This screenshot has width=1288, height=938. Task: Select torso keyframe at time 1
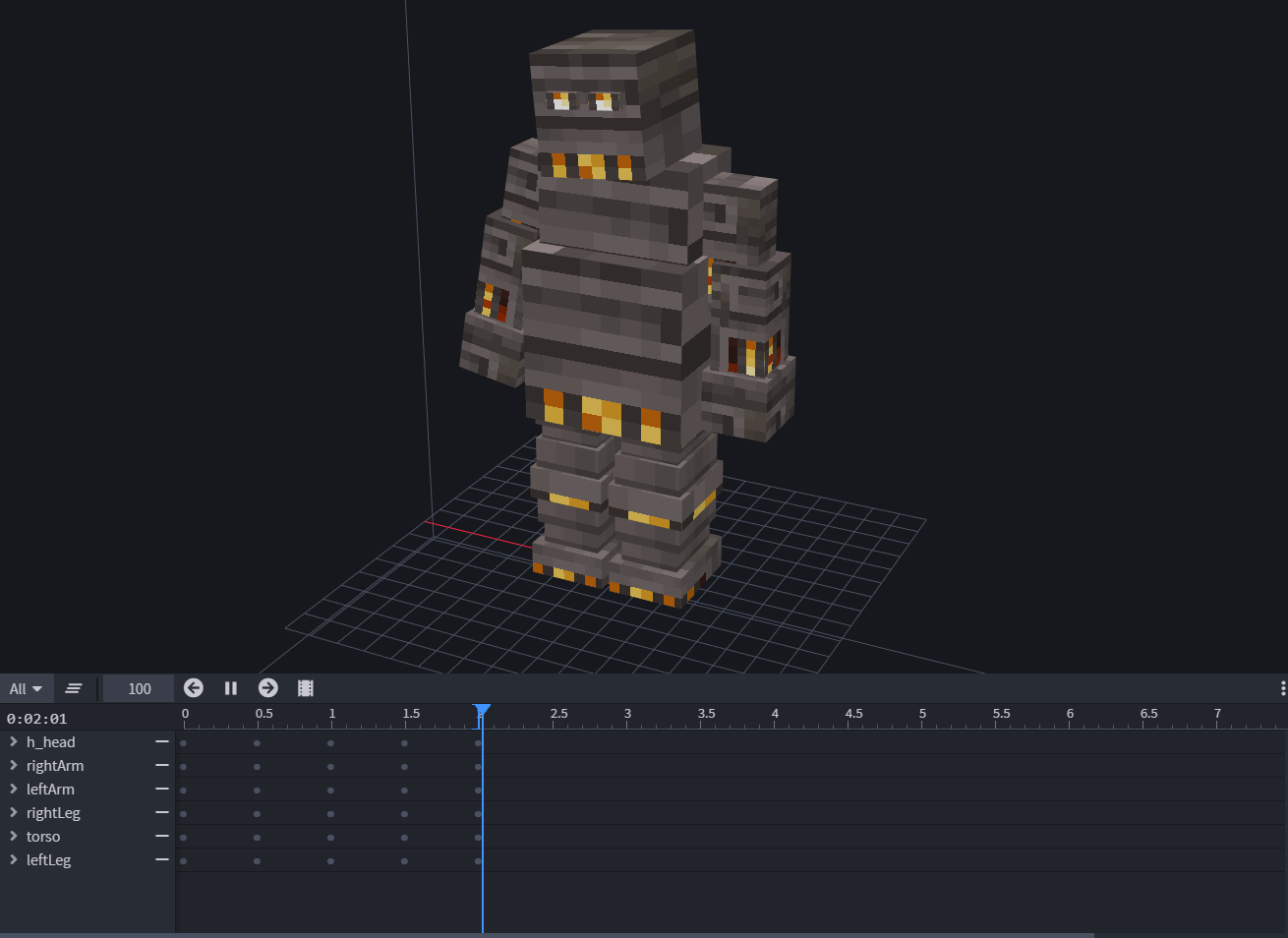click(330, 838)
